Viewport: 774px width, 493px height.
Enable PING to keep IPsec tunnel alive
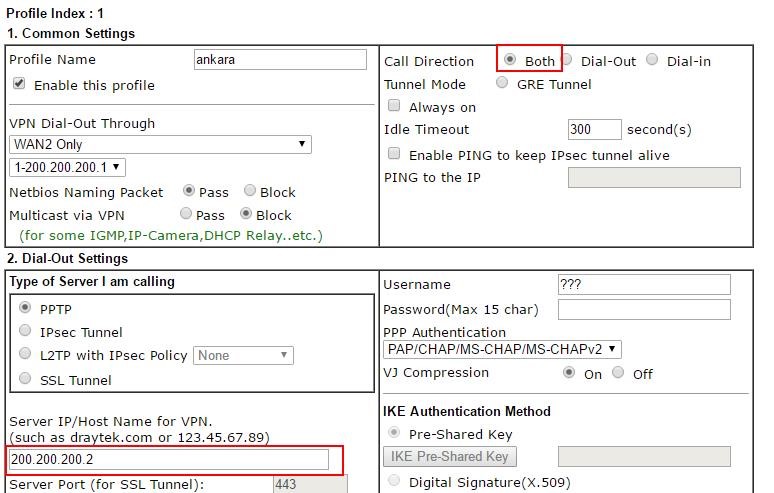[x=394, y=154]
